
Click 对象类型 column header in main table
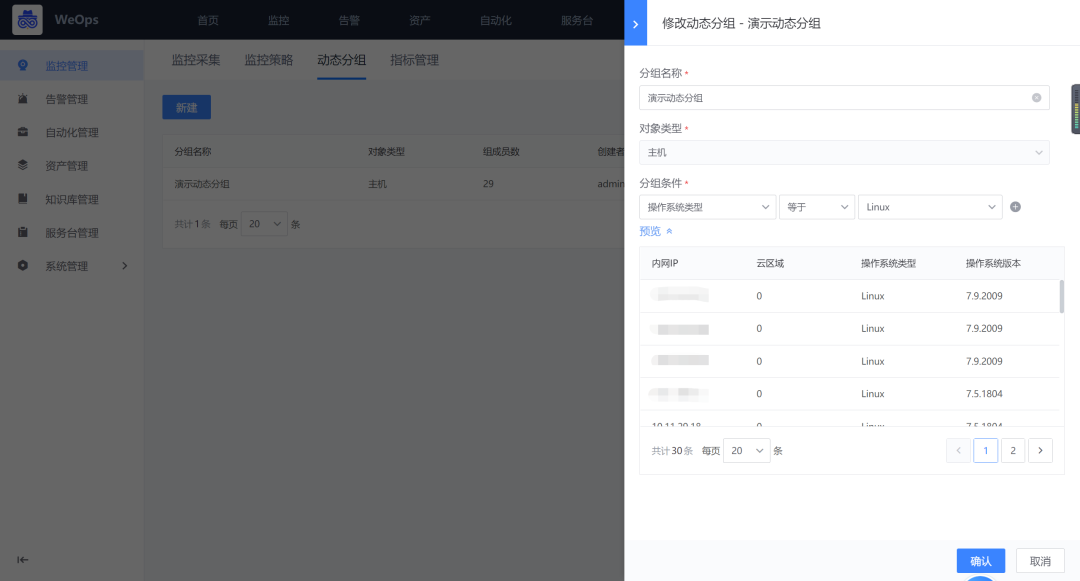point(386,151)
